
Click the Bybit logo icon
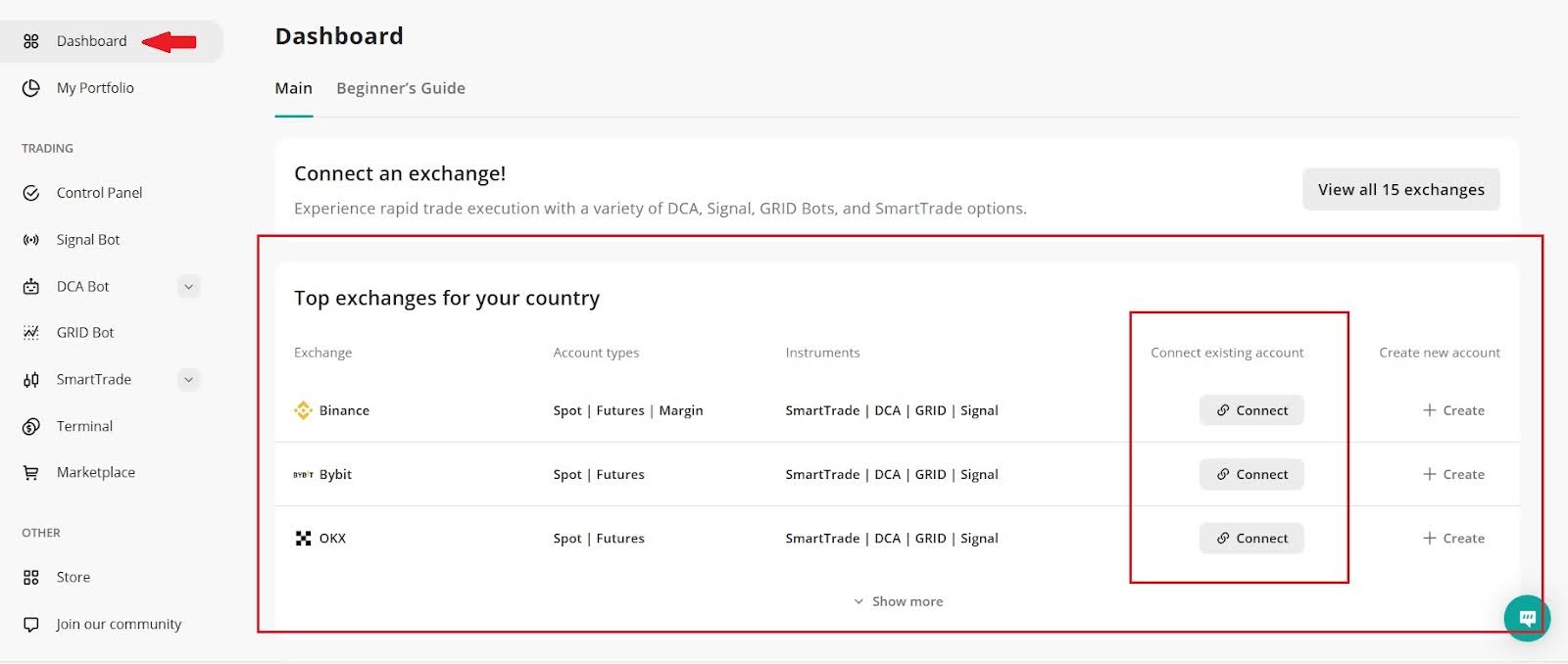click(x=304, y=475)
